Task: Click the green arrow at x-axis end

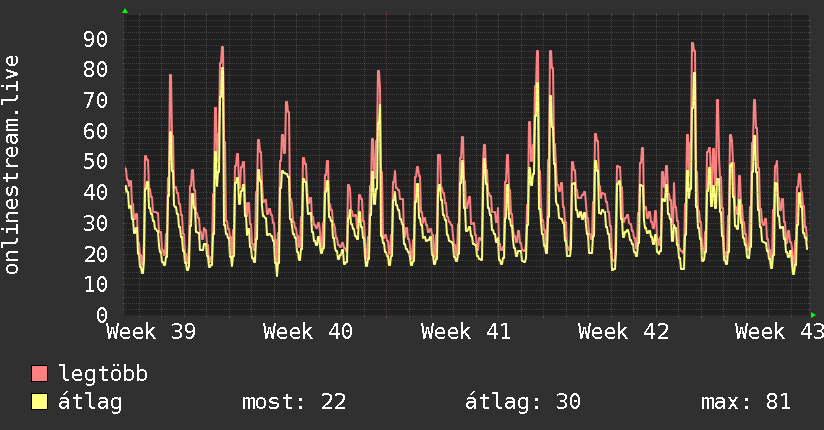Action: (813, 315)
